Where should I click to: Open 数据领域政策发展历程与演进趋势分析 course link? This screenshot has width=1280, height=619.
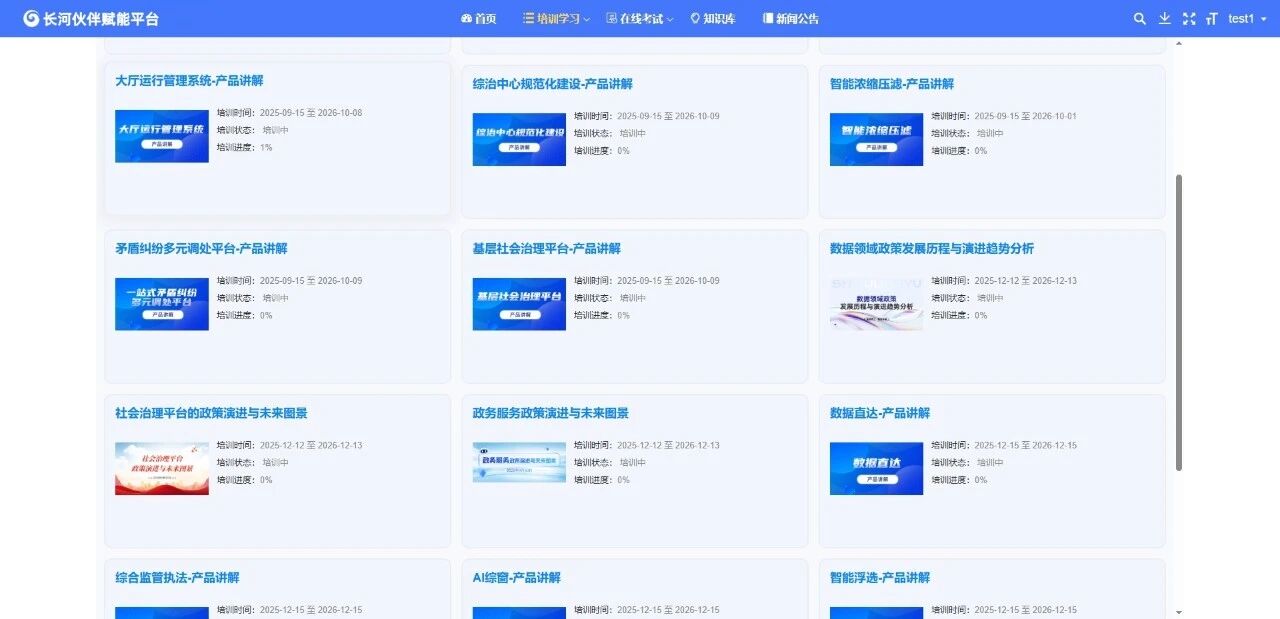(931, 249)
